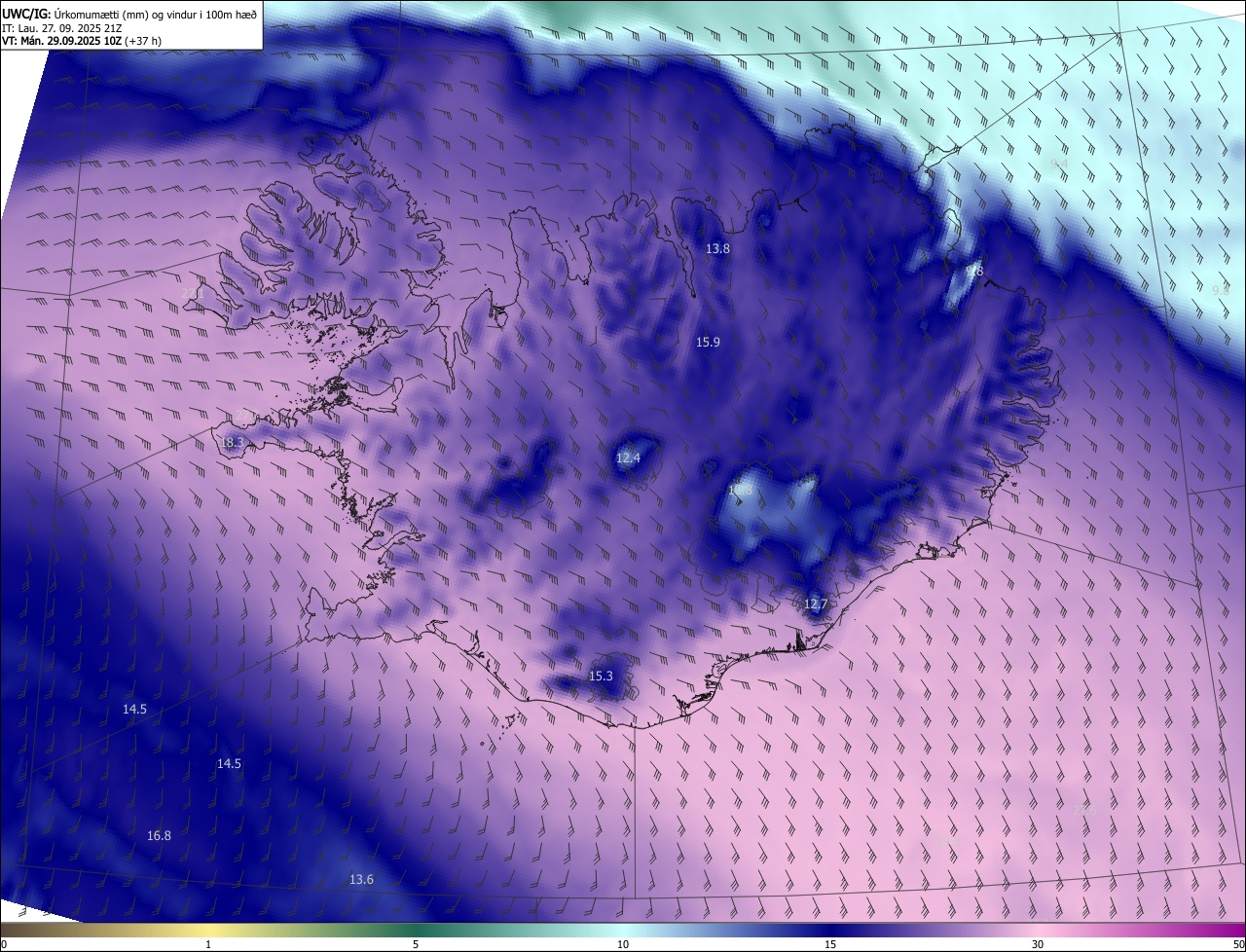Click the color scale tick label 0

pos(4,944)
